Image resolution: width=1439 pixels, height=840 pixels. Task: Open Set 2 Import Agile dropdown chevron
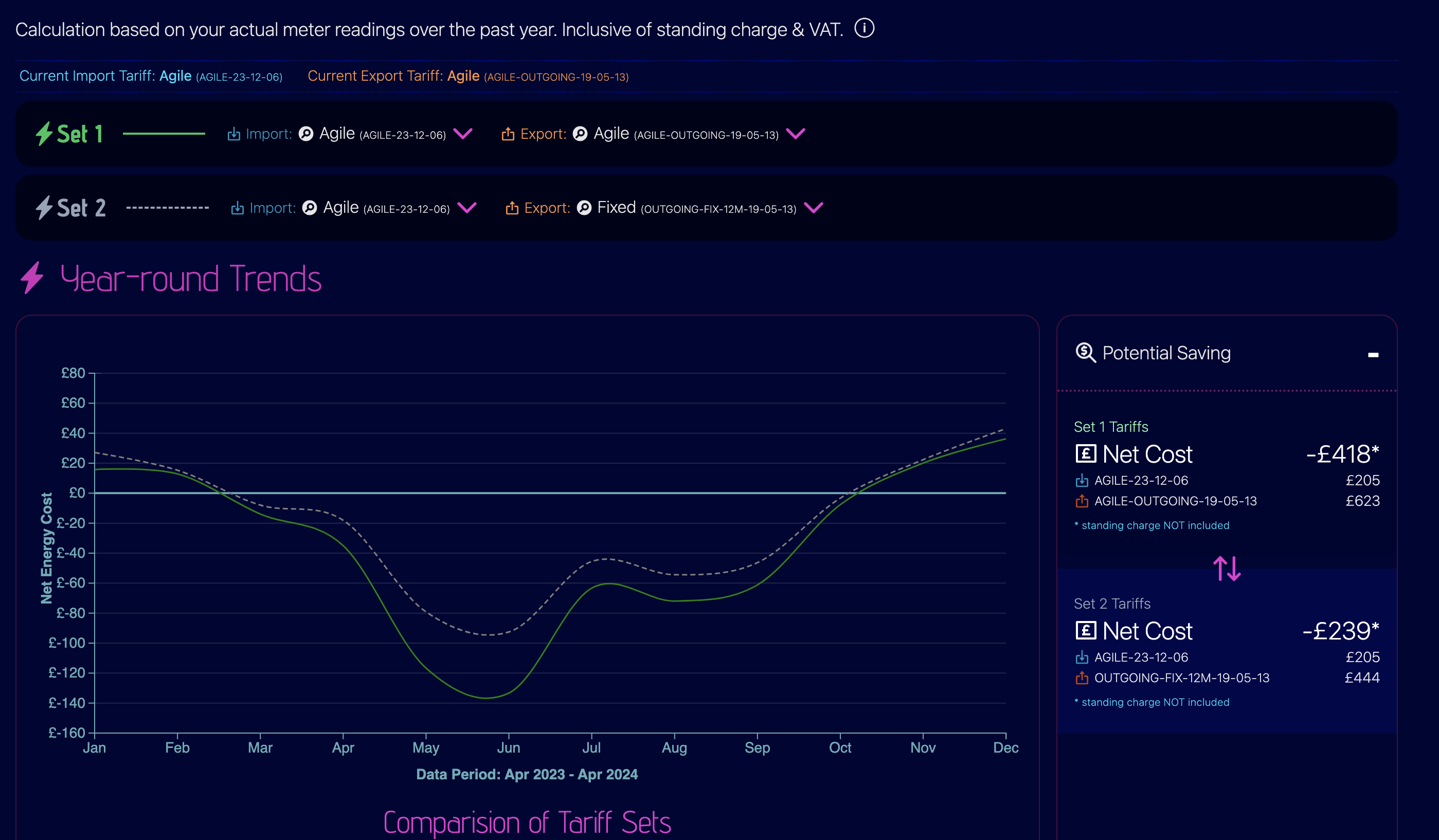pos(467,208)
